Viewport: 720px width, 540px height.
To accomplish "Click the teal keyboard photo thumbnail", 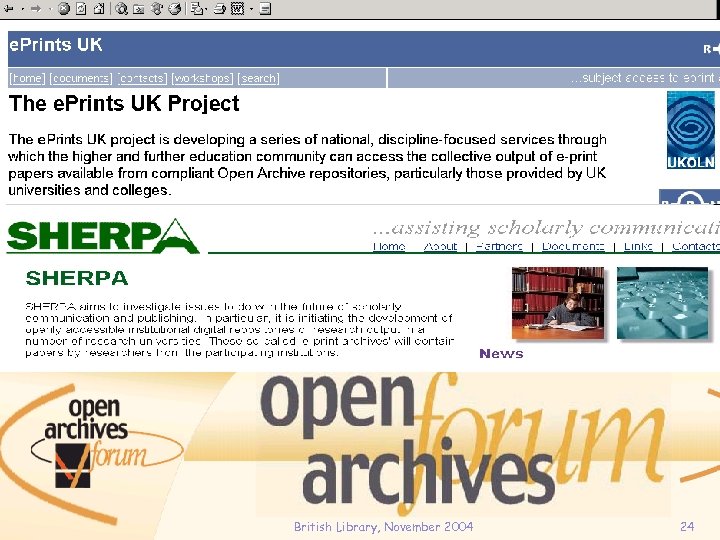I will point(663,303).
